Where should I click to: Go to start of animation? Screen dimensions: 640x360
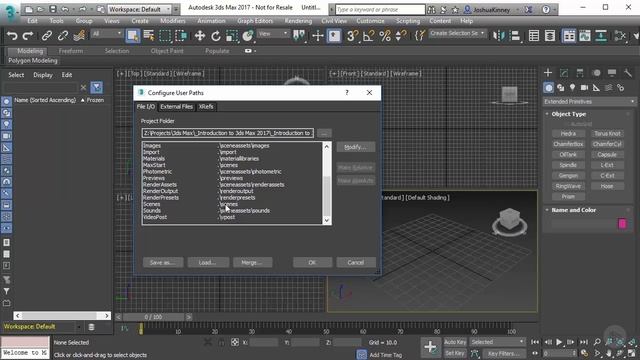[x=535, y=342]
